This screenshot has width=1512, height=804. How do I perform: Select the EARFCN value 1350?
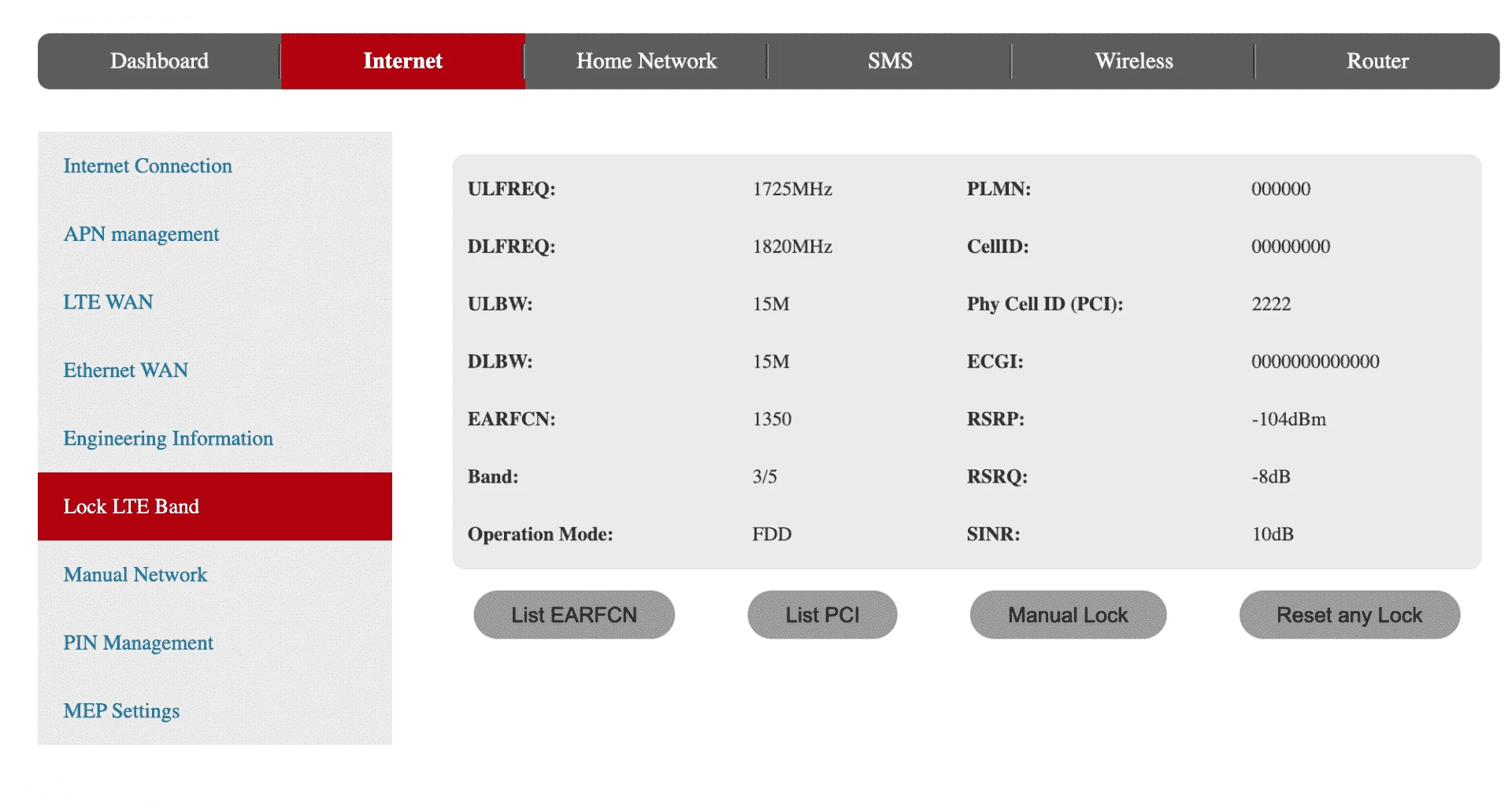pyautogui.click(x=772, y=419)
